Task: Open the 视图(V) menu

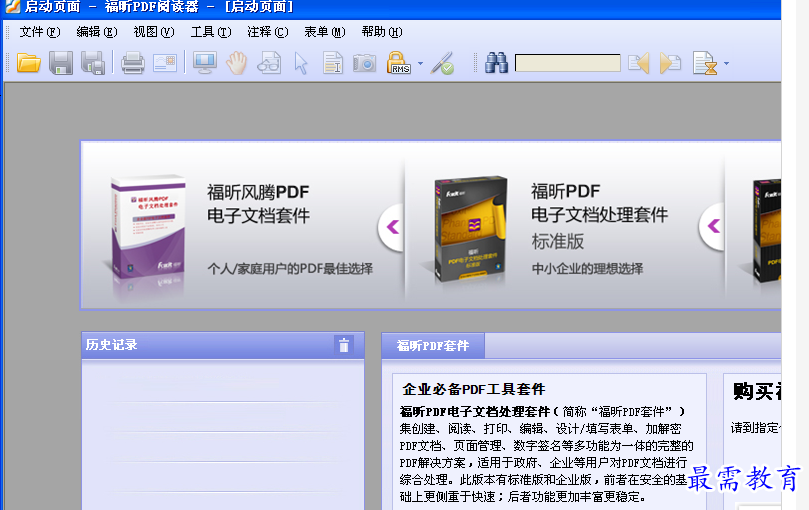Action: [154, 32]
